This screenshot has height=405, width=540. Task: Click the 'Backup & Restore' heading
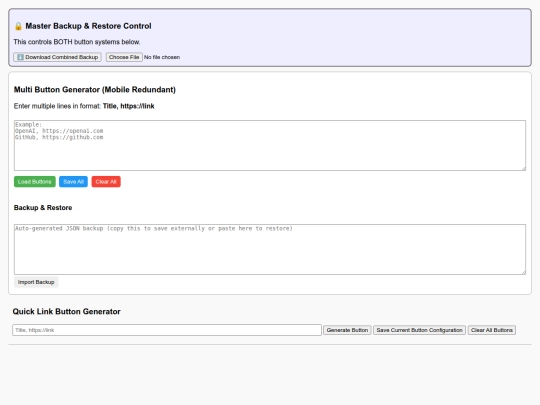[x=43, y=208]
